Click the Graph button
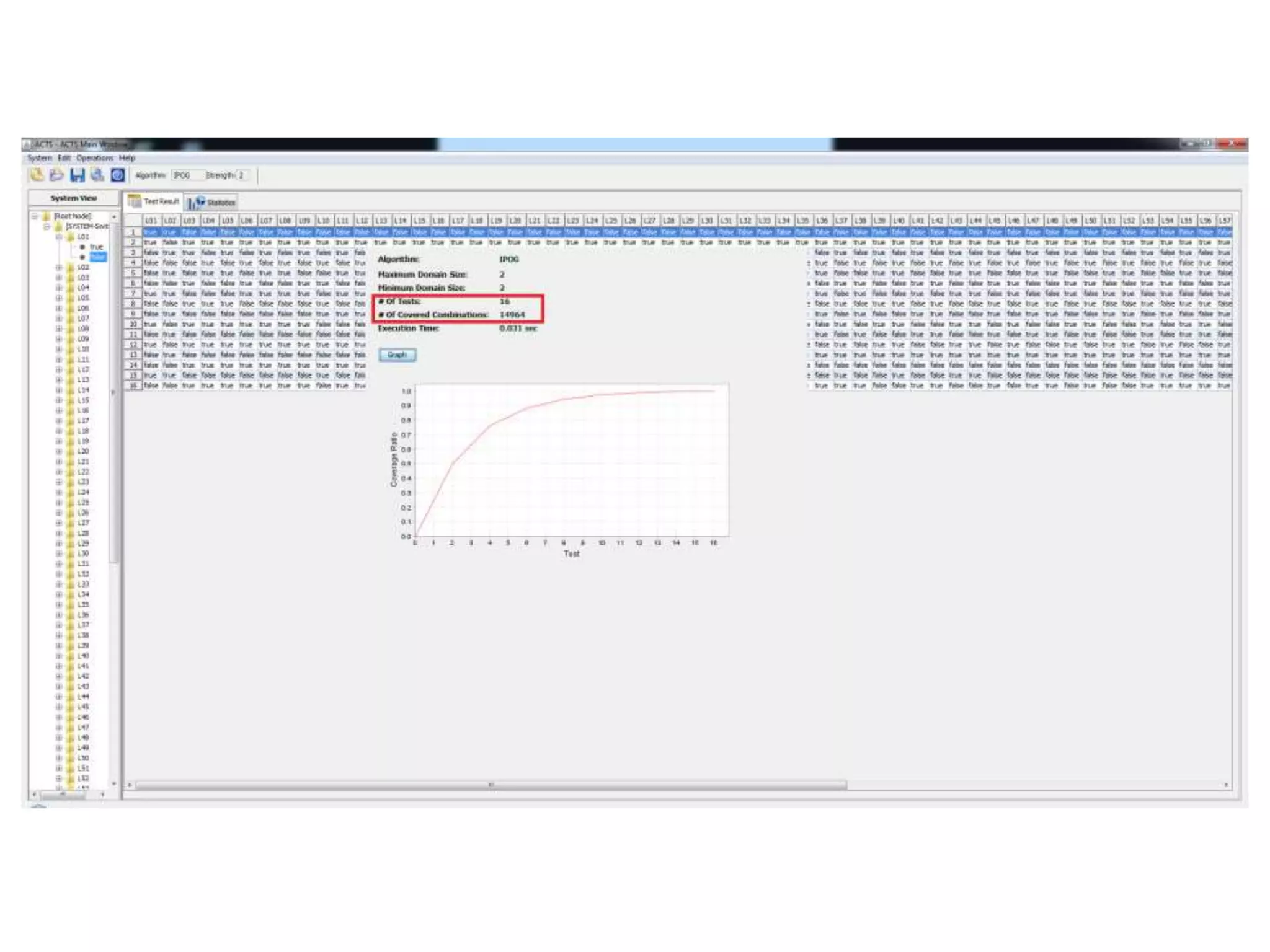The height and width of the screenshot is (952, 1270). [397, 355]
